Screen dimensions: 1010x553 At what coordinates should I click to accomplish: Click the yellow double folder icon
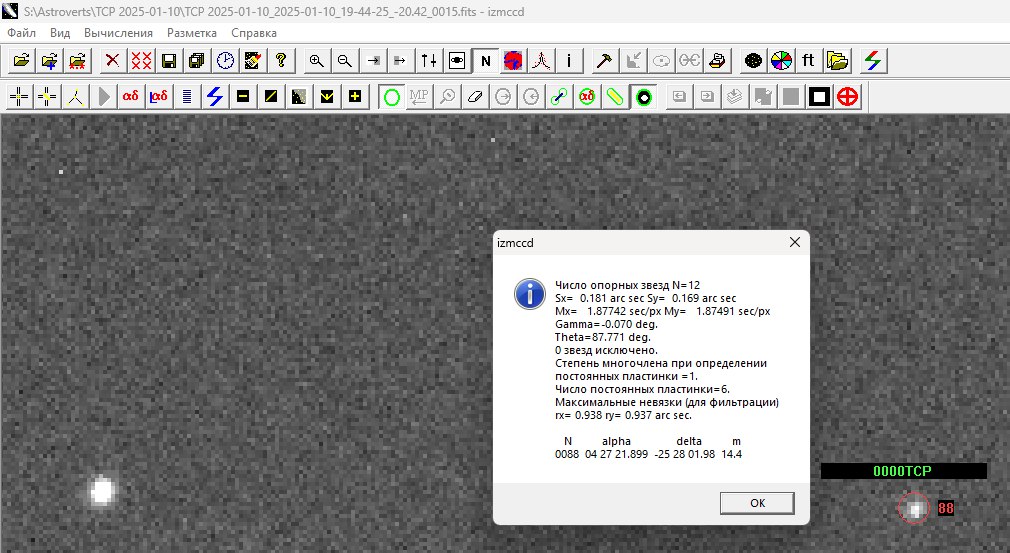pyautogui.click(x=837, y=61)
